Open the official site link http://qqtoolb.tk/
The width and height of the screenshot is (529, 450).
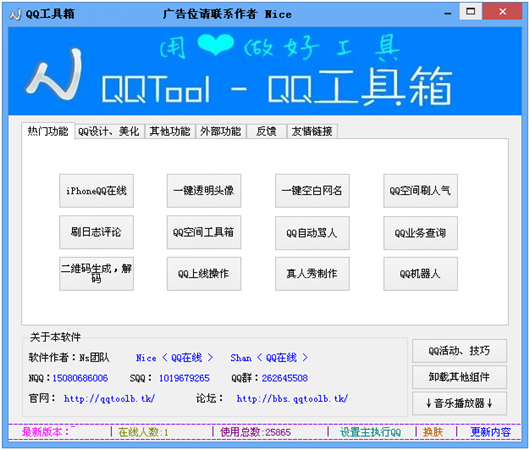[110, 399]
